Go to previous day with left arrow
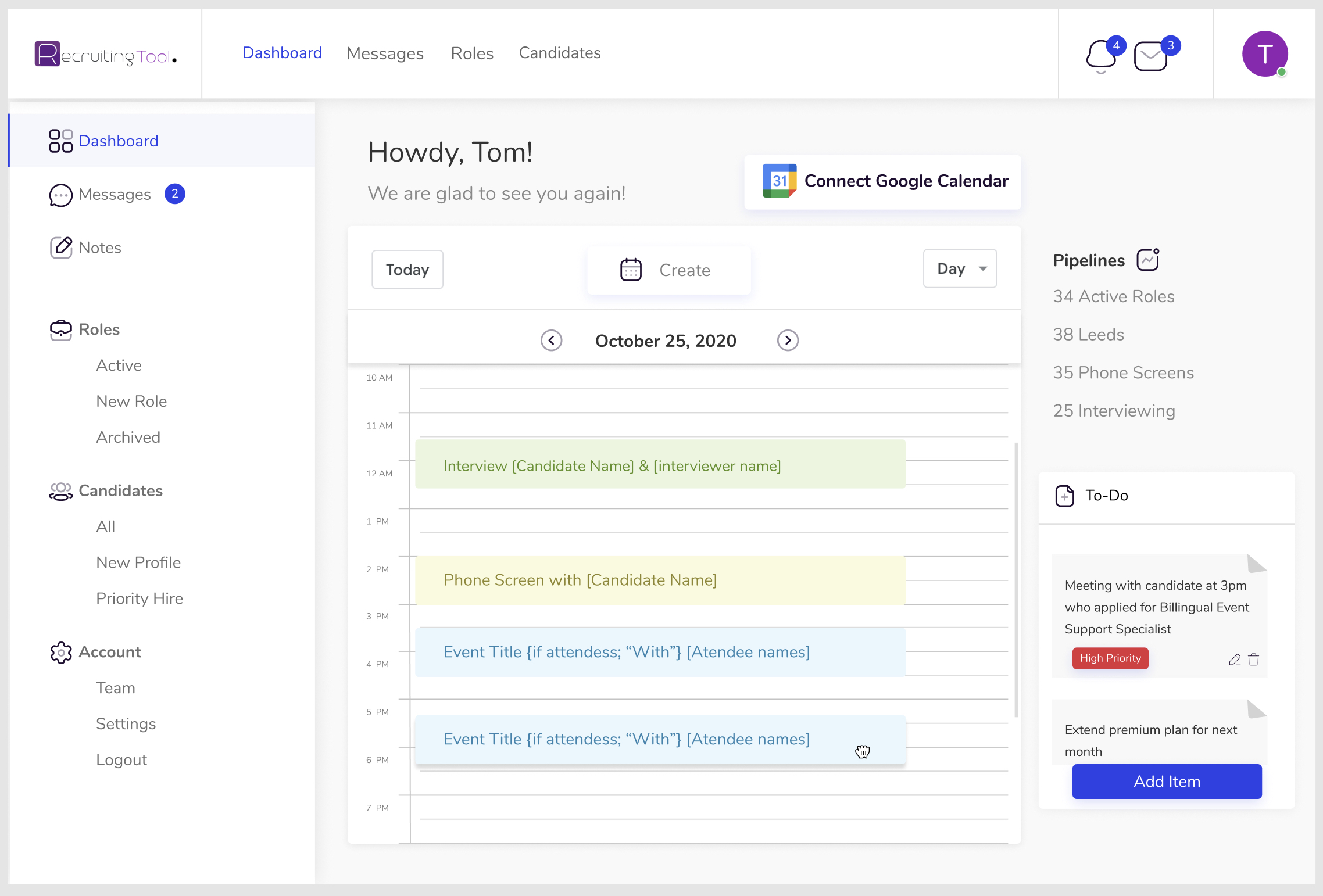 pos(551,341)
